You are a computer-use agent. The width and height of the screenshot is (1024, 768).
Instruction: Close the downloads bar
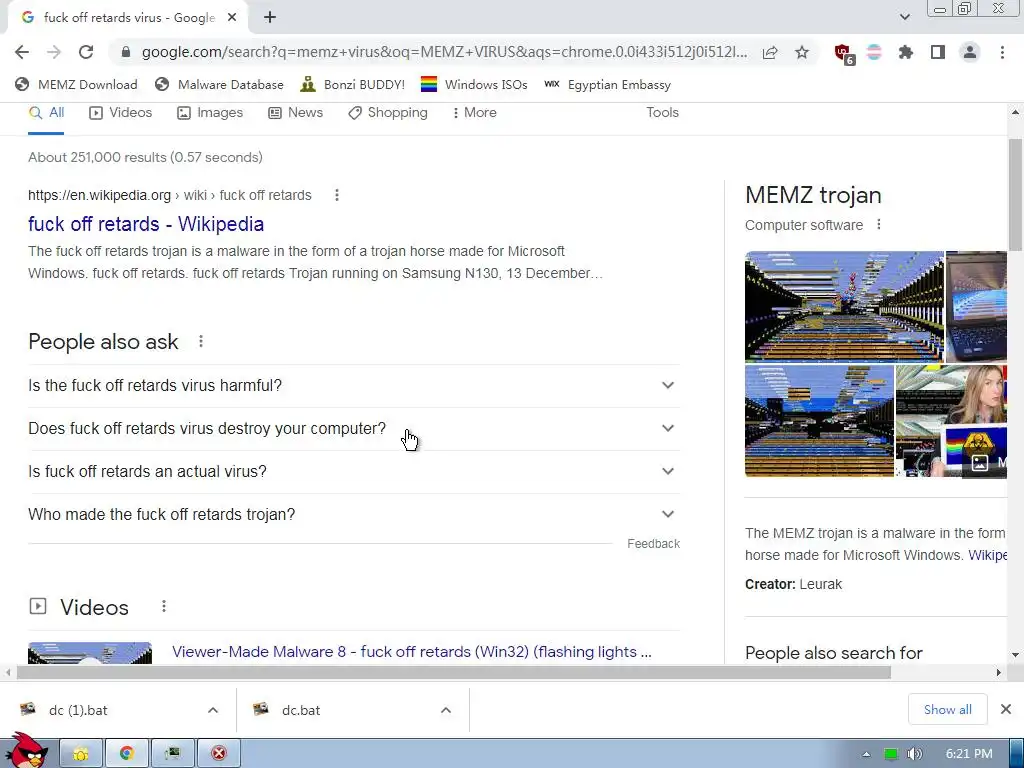point(1006,709)
